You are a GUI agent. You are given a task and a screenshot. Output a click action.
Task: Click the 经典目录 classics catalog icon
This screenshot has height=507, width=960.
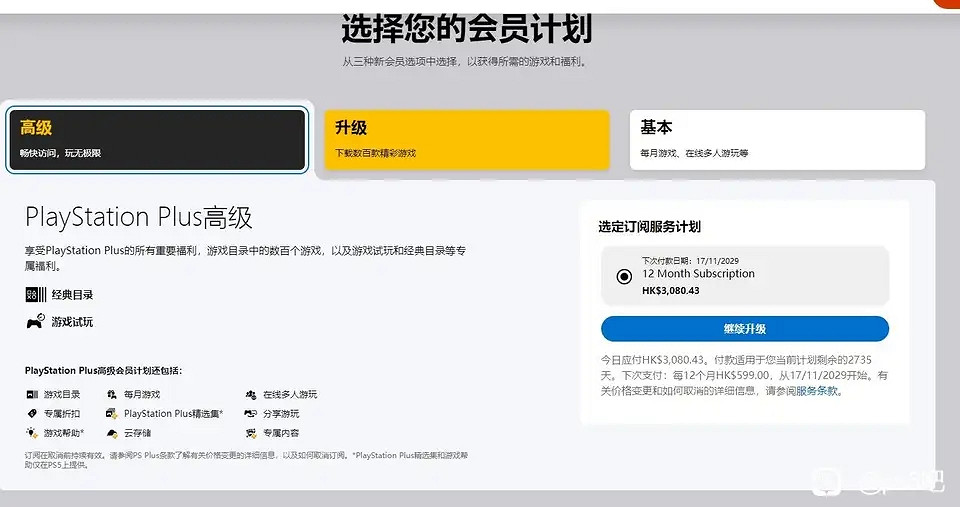pos(36,295)
